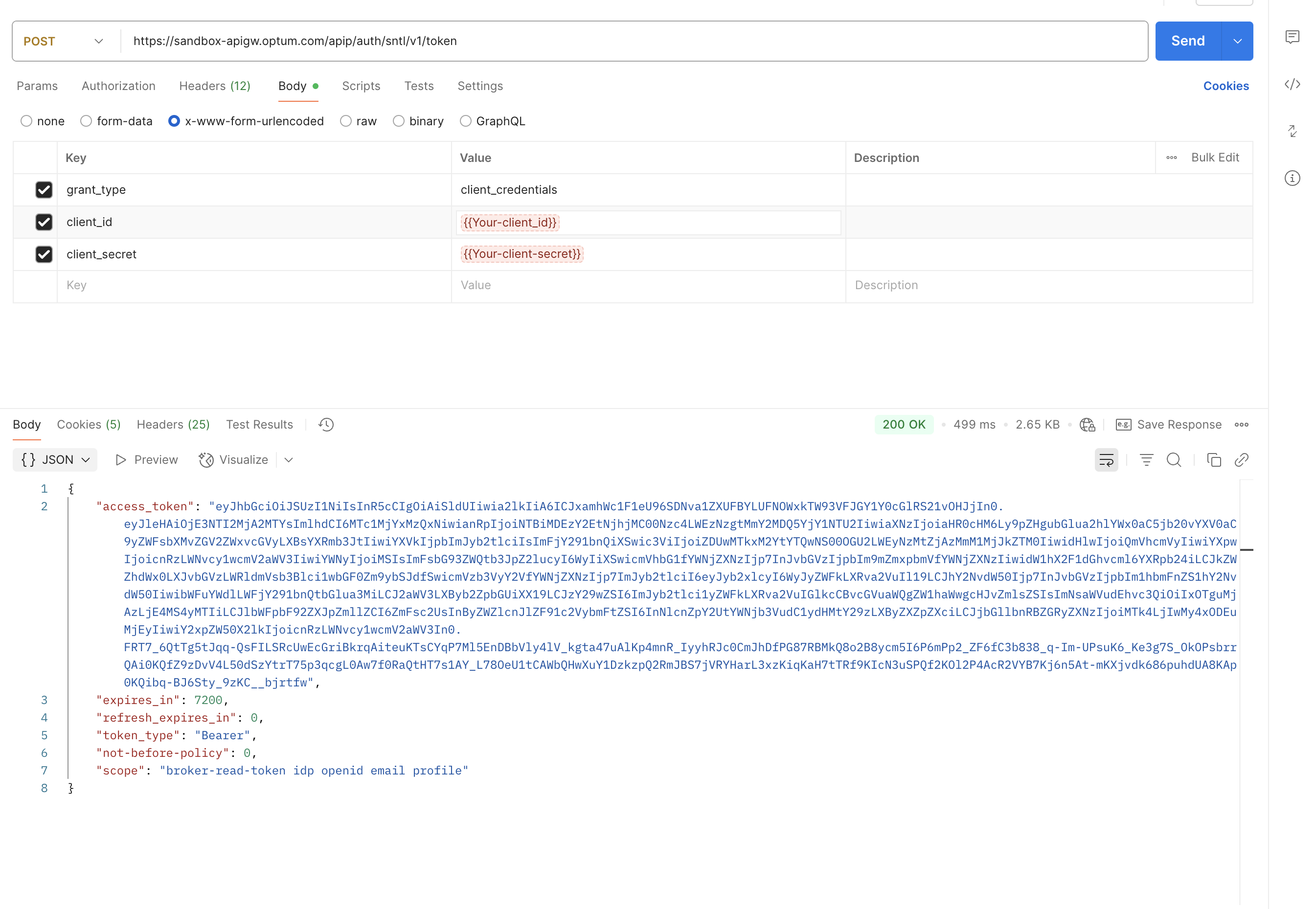The image size is (1316, 909).
Task: Select the raw body type radio
Action: pos(346,121)
